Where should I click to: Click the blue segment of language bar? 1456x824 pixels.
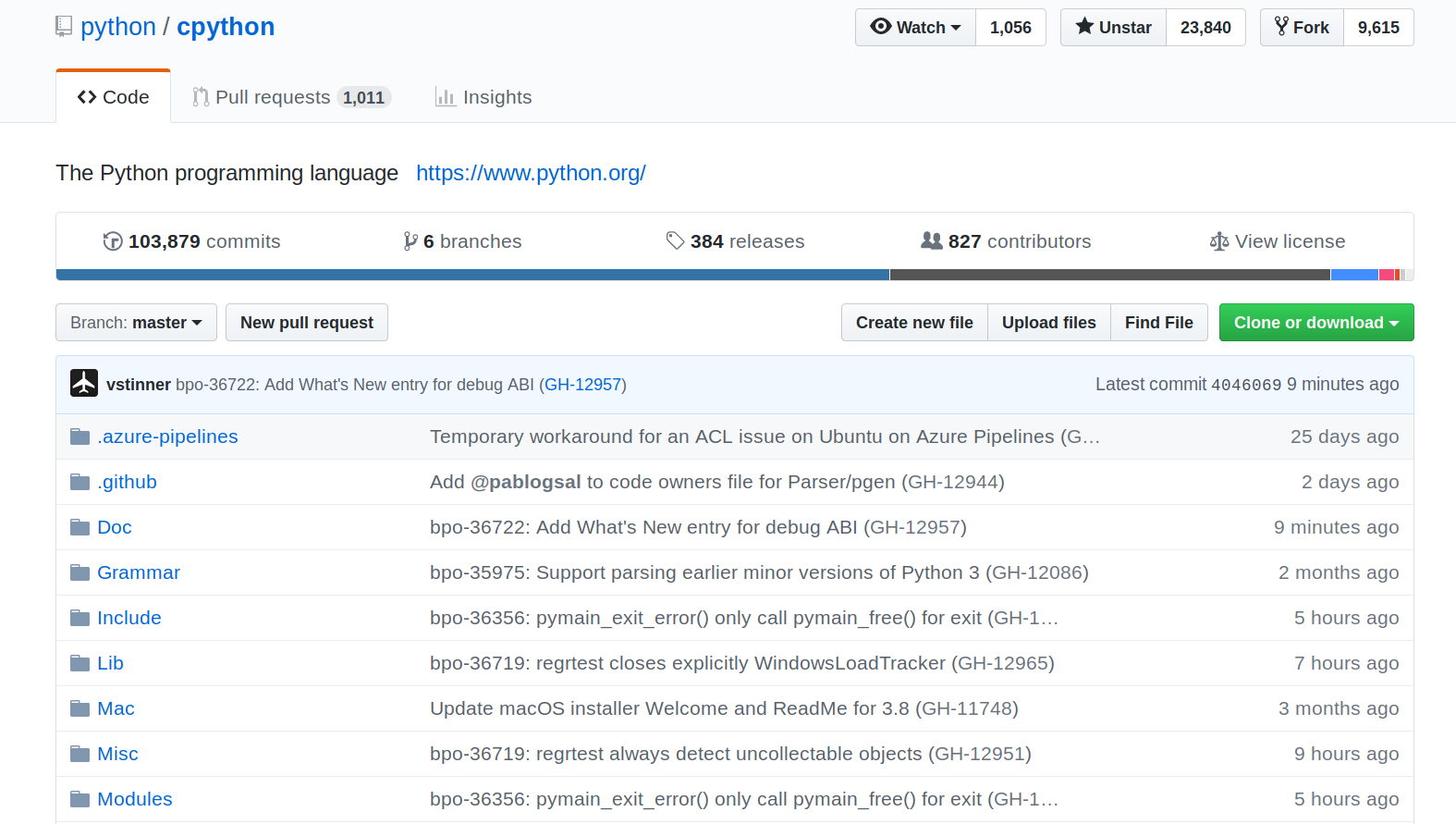pyautogui.click(x=471, y=275)
